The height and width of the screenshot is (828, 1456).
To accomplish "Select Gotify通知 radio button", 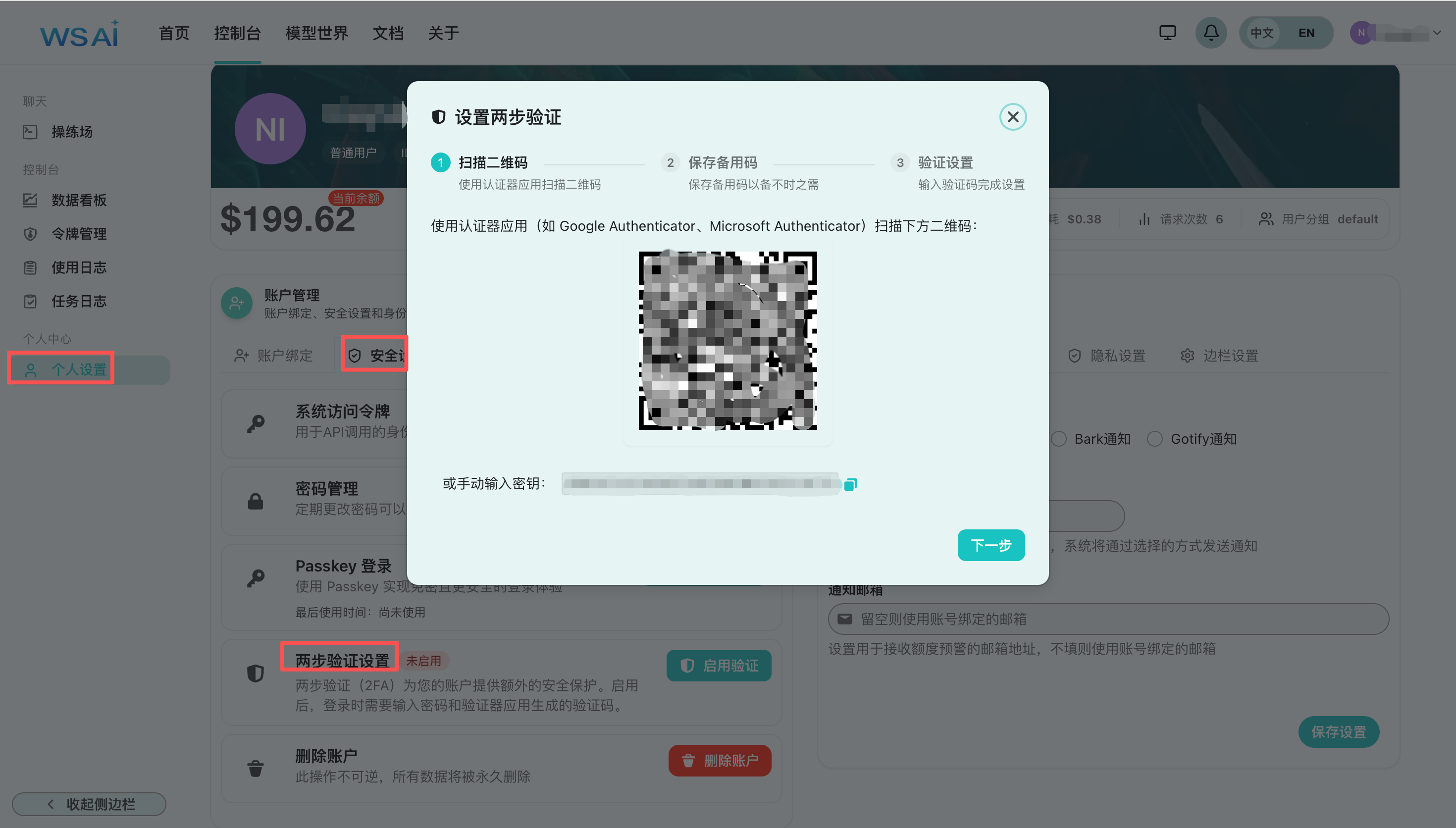I will point(1155,439).
